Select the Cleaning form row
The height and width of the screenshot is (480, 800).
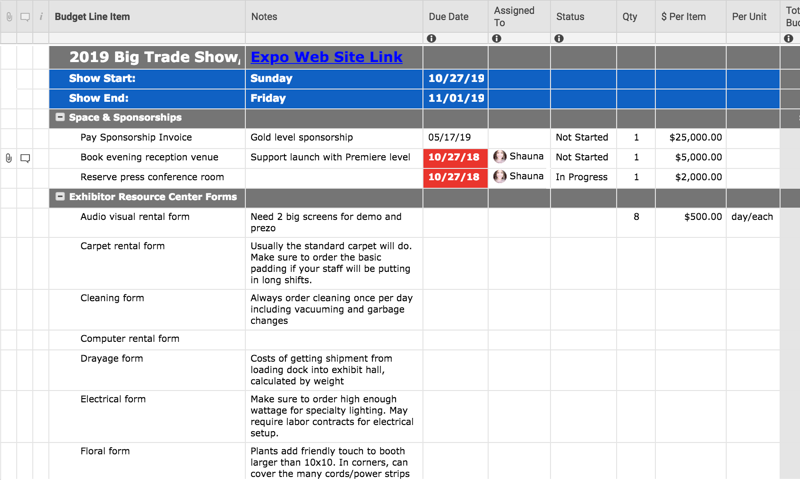coord(147,310)
